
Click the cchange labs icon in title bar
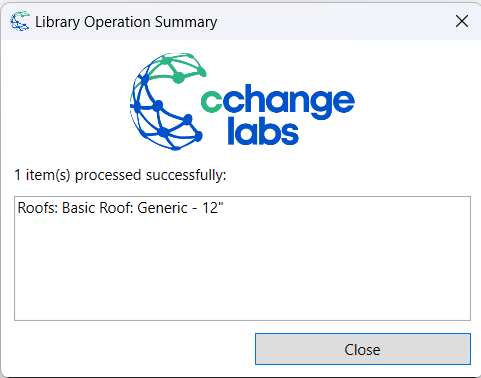20,21
